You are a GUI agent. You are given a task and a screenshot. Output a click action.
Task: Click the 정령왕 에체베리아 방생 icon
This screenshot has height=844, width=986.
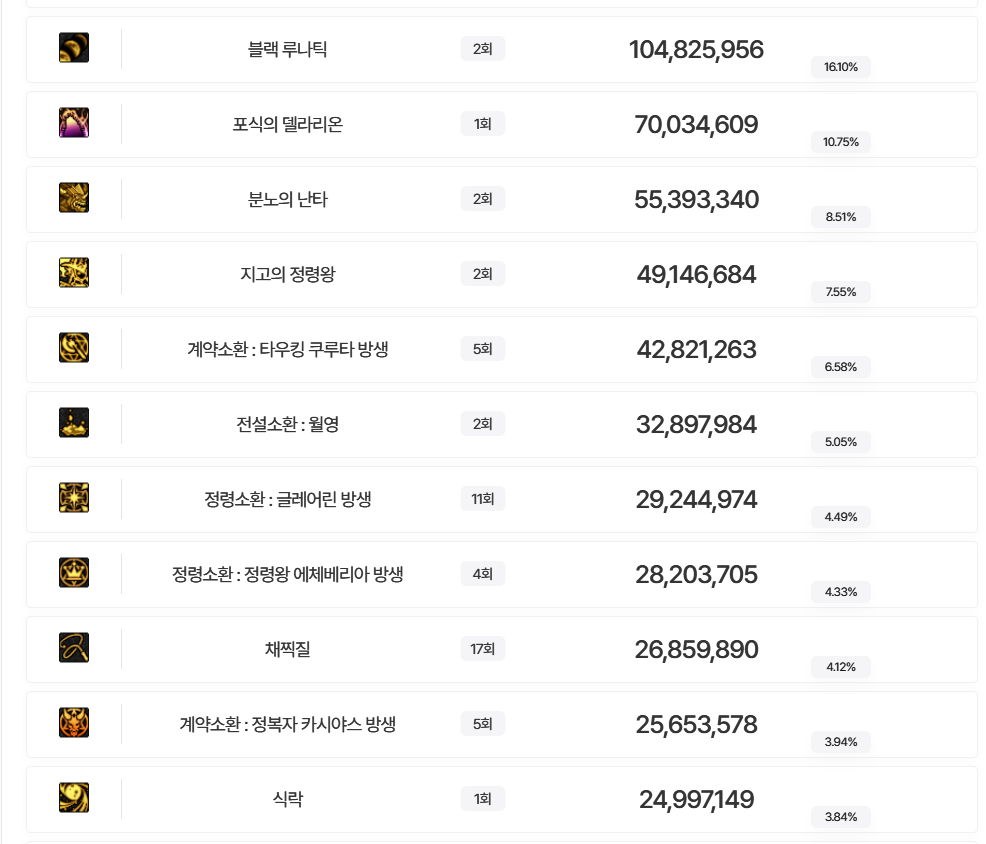74,573
